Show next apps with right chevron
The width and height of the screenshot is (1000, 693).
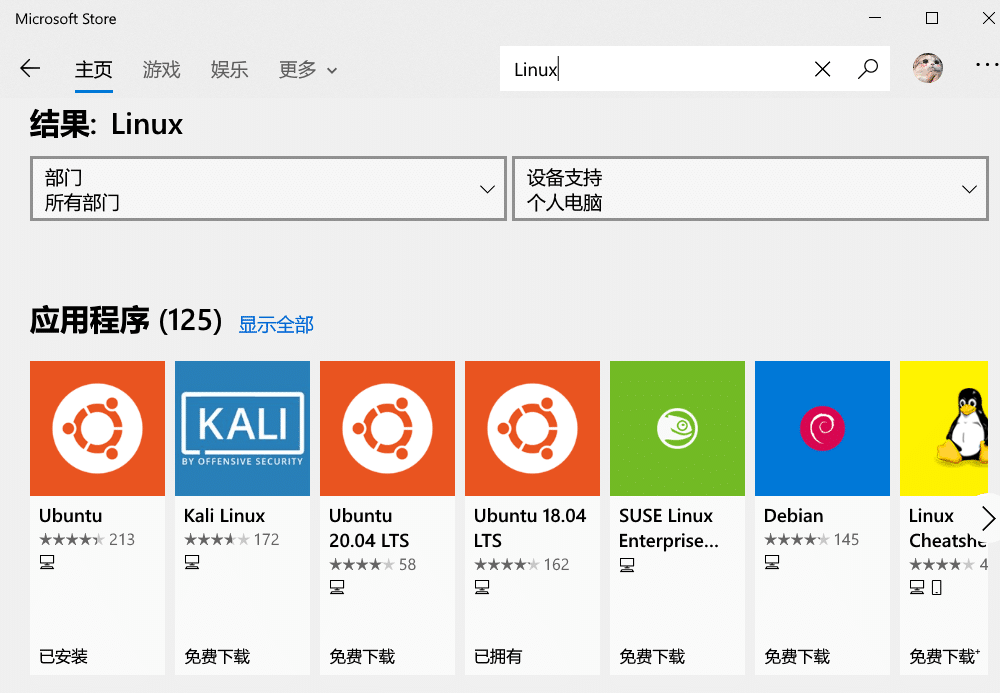(988, 518)
